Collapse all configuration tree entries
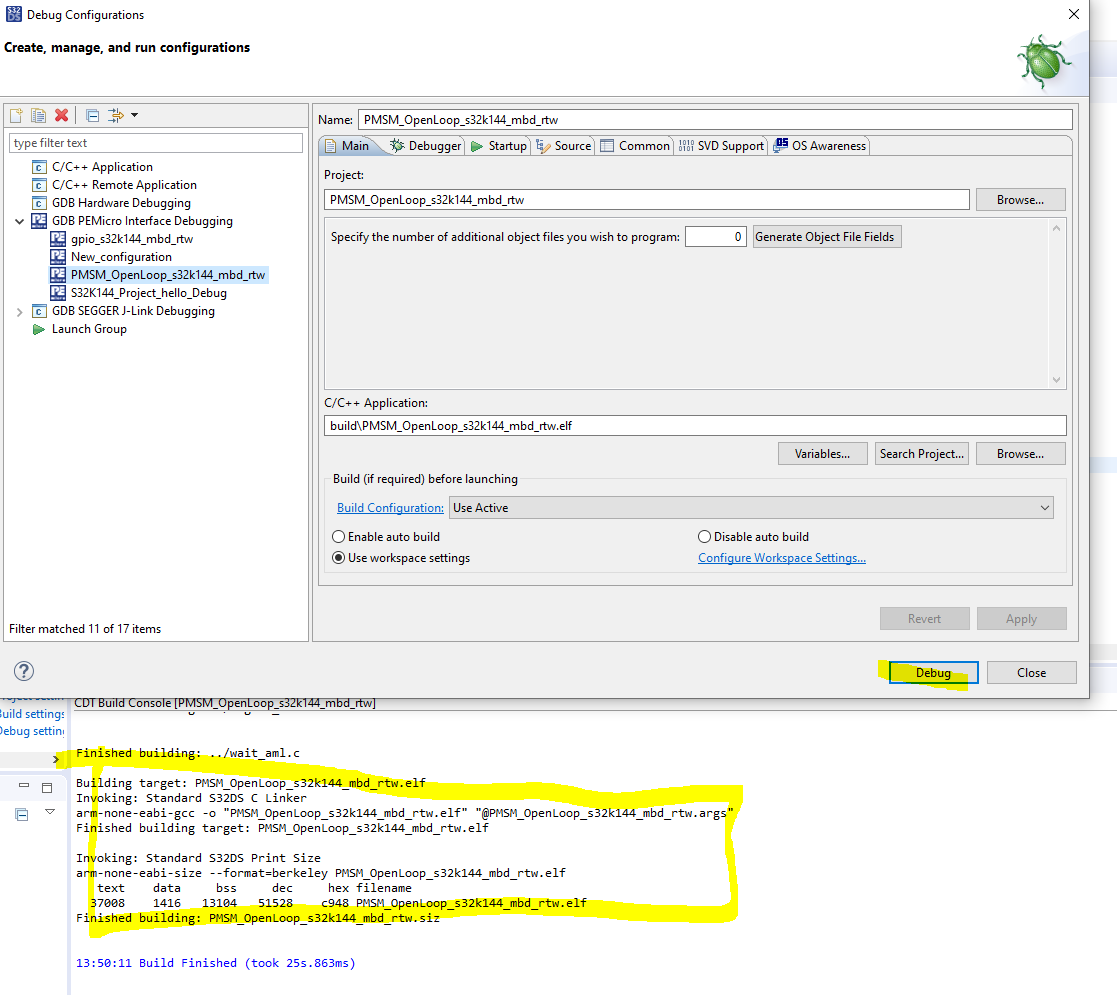The height and width of the screenshot is (995, 1117). (x=90, y=115)
